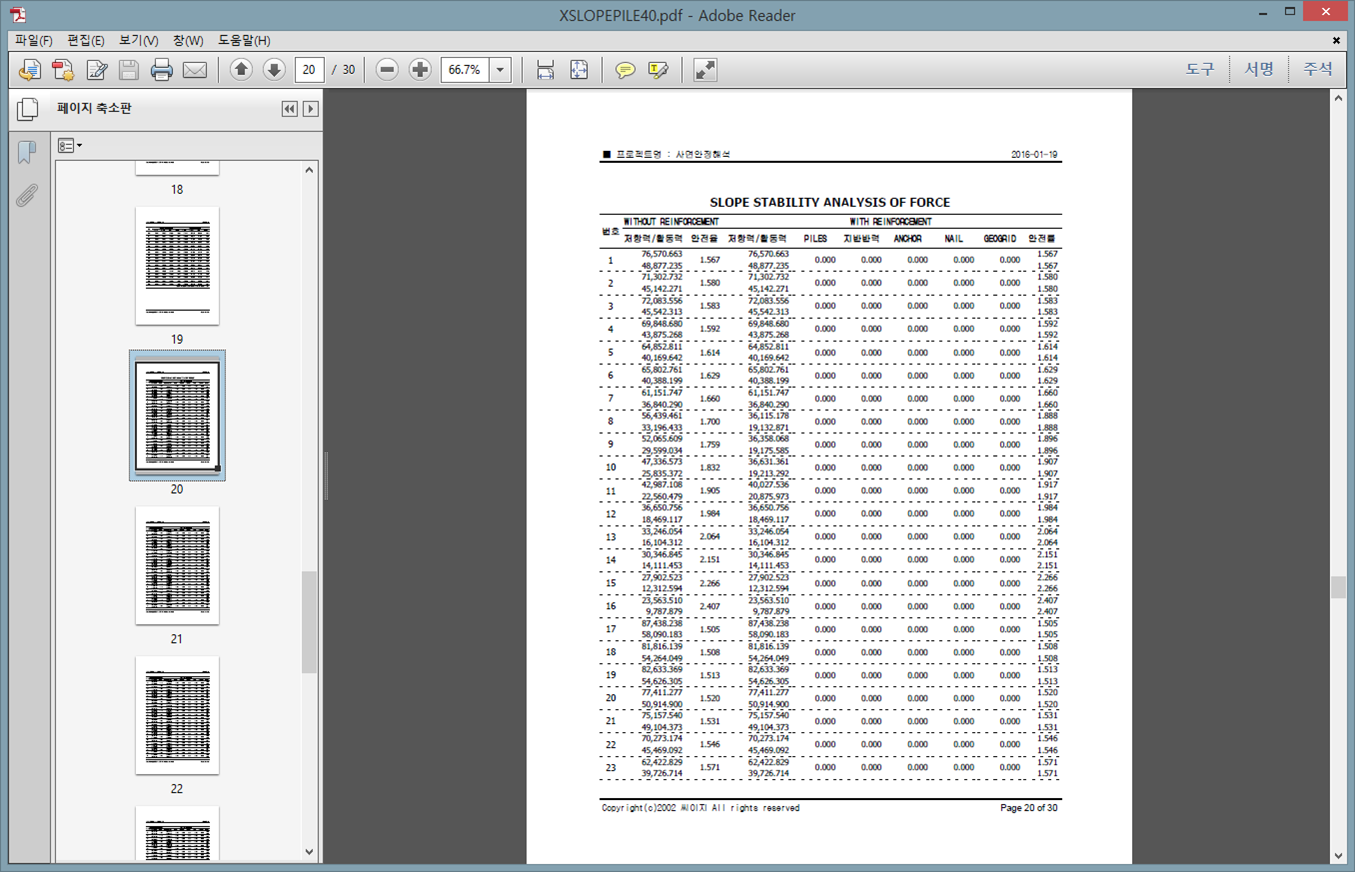Open the 창(W) menu
The width and height of the screenshot is (1355, 872).
(x=188, y=41)
